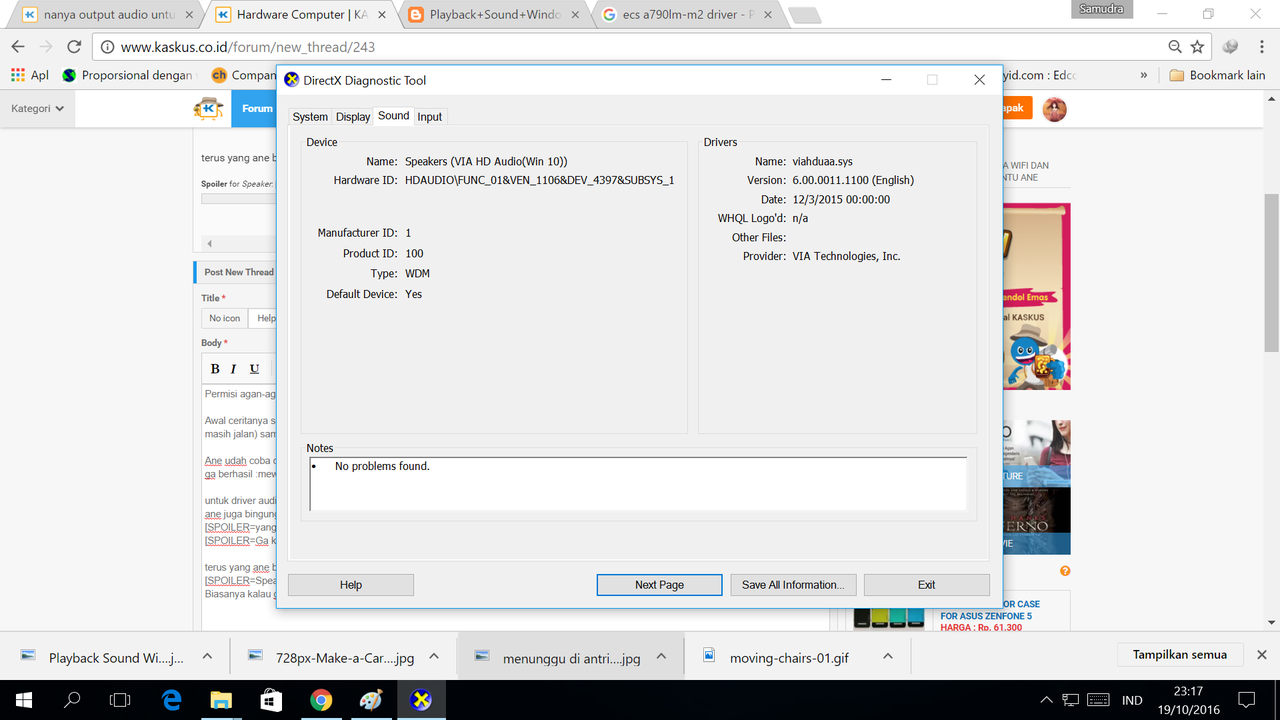Image resolution: width=1280 pixels, height=720 pixels.
Task: Switch to Chrome on the taskbar
Action: (x=321, y=700)
